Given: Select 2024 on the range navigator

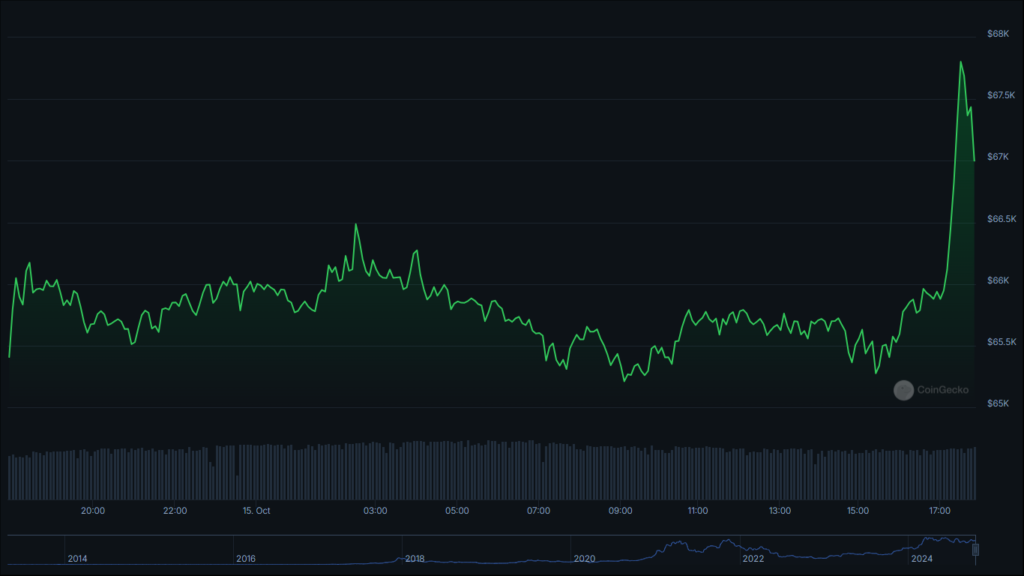Looking at the screenshot, I should pos(921,558).
